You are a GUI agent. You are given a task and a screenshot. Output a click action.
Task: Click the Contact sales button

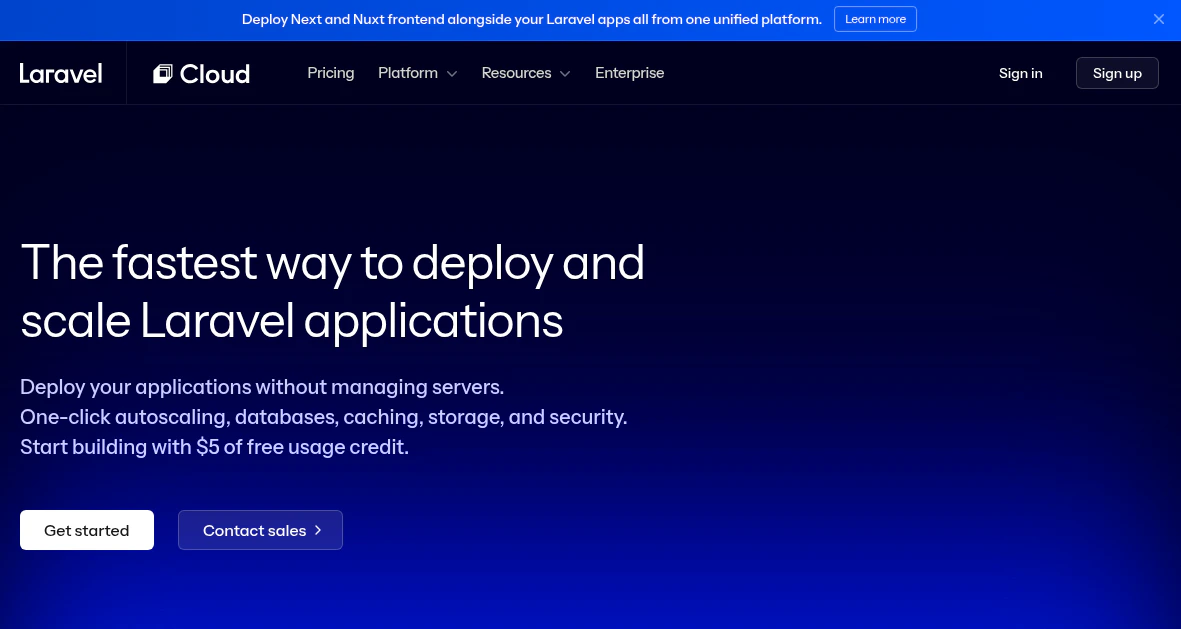pyautogui.click(x=261, y=530)
